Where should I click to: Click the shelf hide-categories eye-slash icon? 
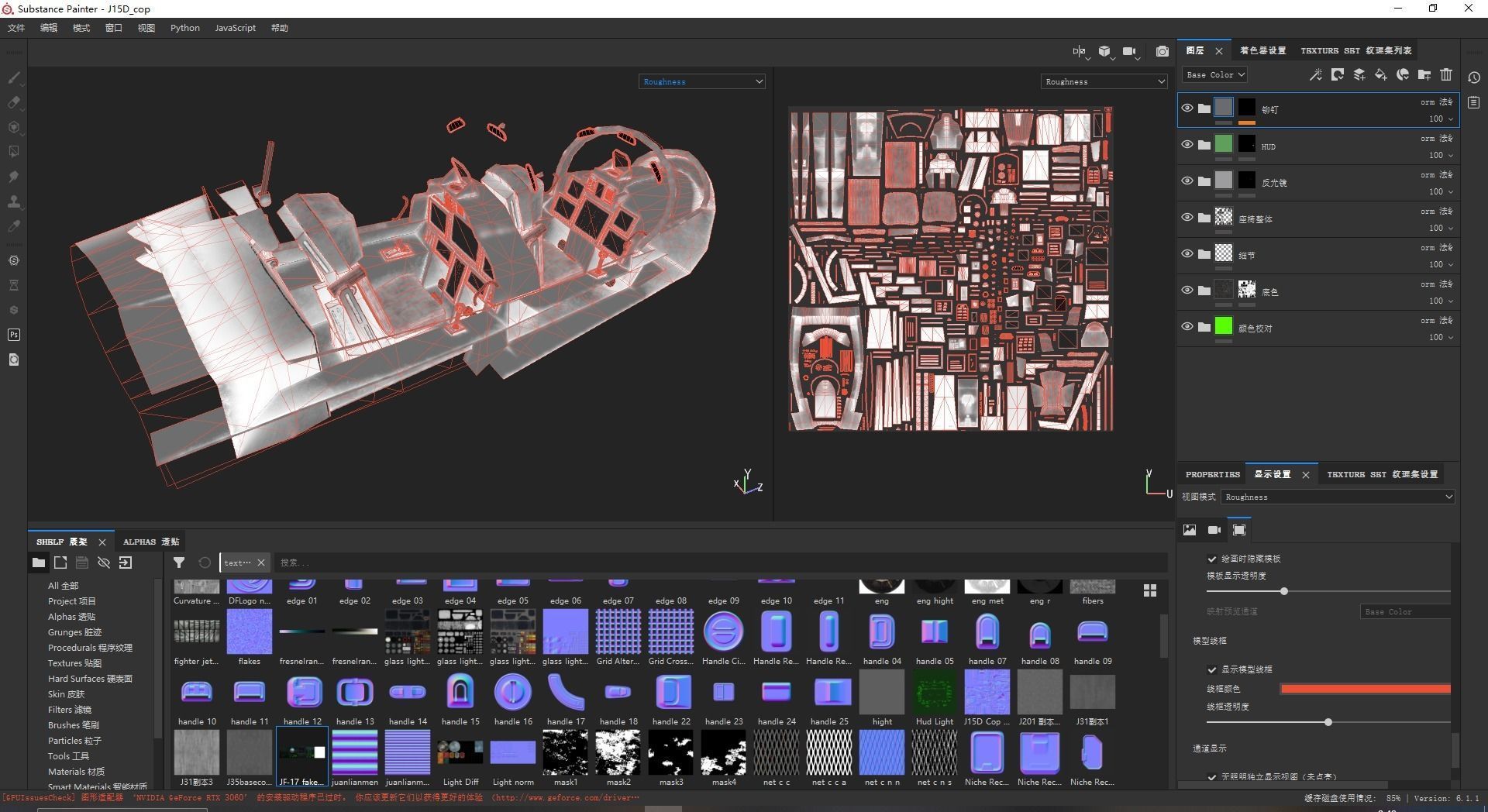coord(104,563)
